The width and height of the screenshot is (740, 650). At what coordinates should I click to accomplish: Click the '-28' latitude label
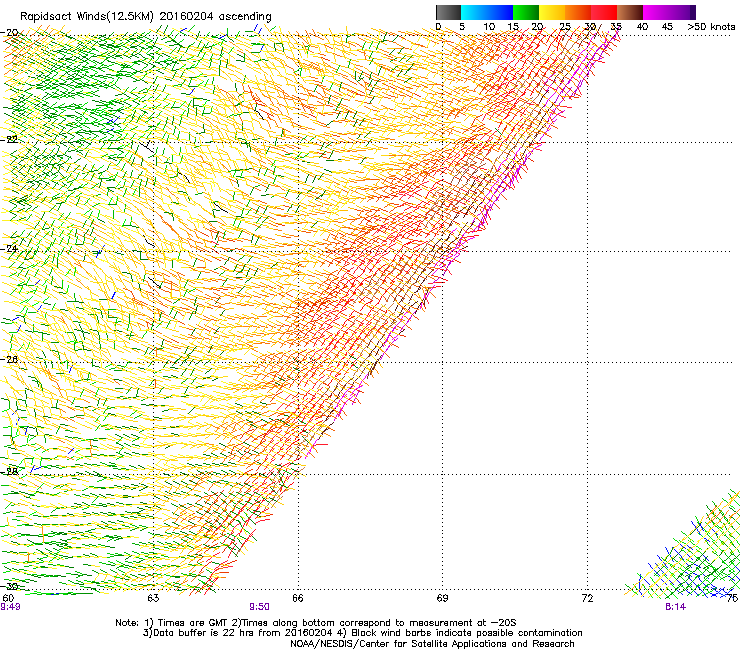point(10,471)
